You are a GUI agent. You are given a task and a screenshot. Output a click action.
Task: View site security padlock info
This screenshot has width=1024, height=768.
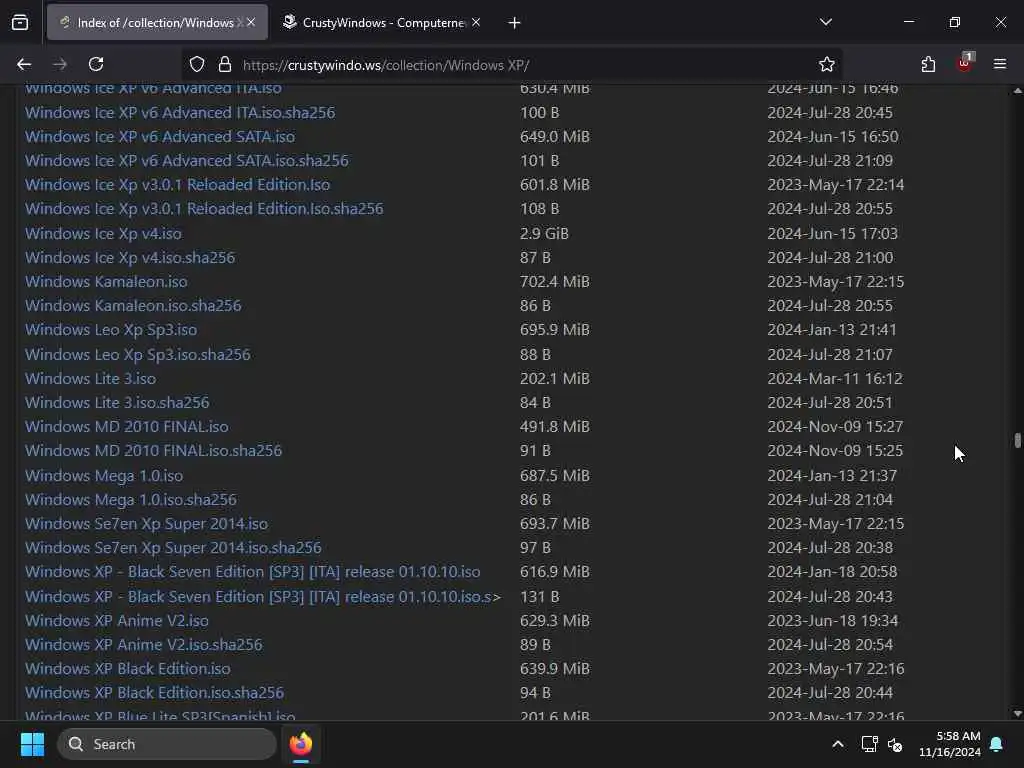pyautogui.click(x=225, y=64)
